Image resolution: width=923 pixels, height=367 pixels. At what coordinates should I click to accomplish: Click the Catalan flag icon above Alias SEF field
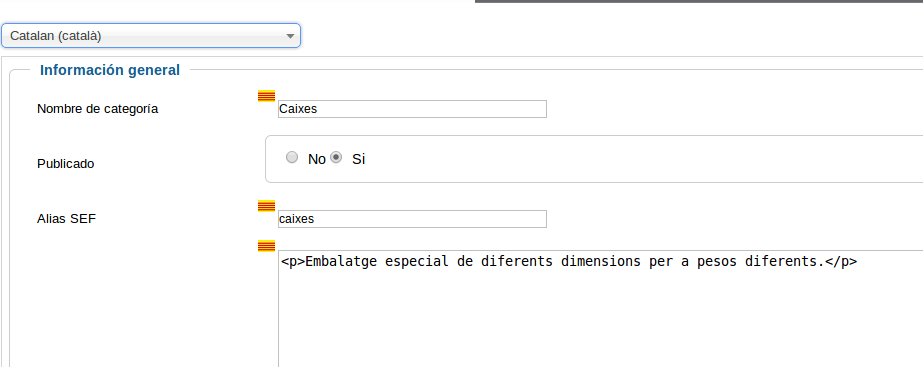point(267,206)
